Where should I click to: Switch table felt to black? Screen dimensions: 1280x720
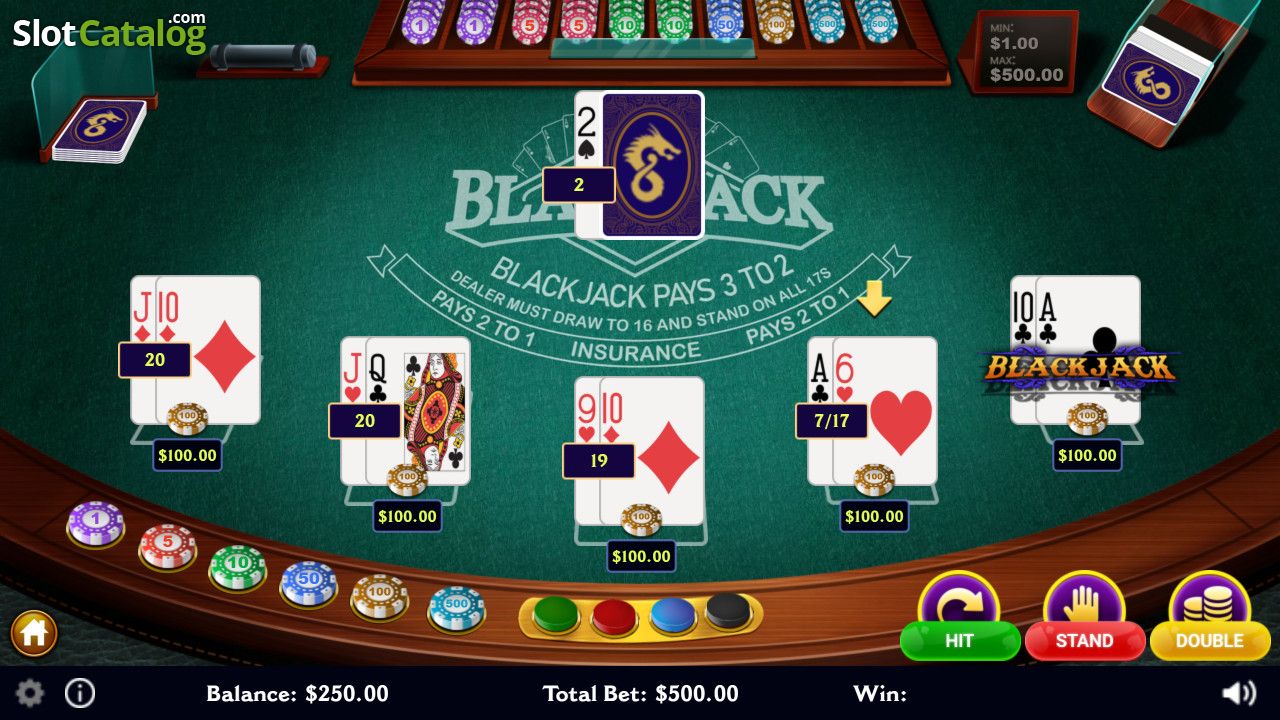[x=729, y=610]
